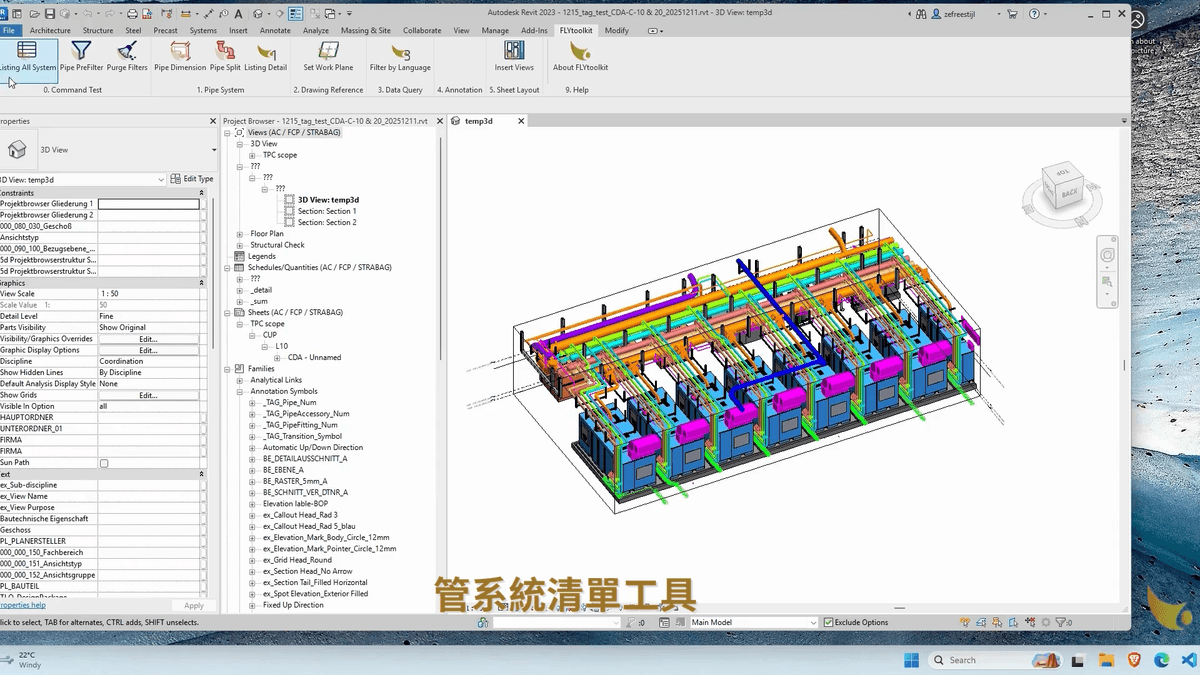Click the filter icon in status bar
The image size is (1200, 675).
click(x=1061, y=622)
